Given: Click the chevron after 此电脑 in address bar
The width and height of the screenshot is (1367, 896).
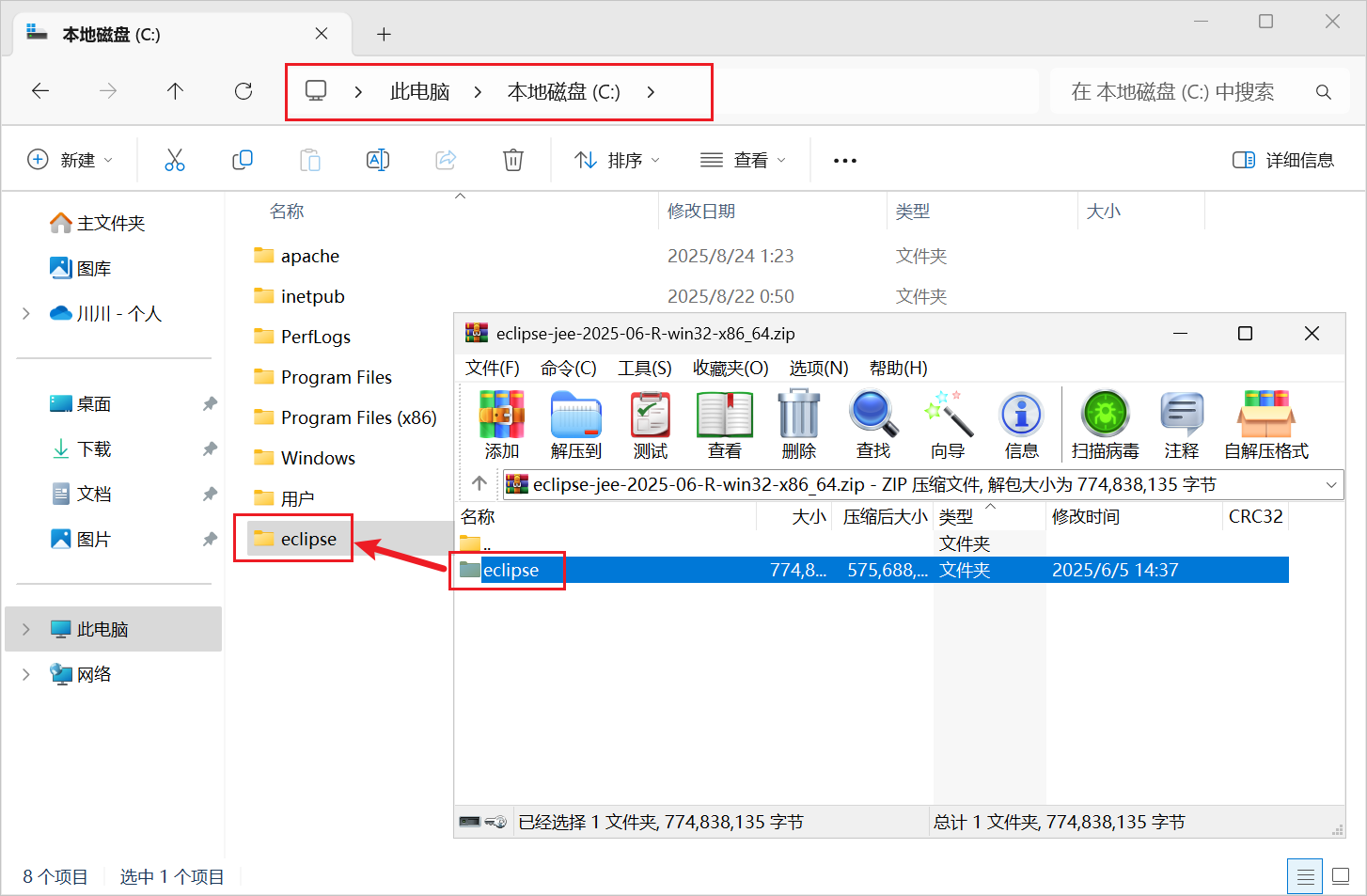Looking at the screenshot, I should pos(478,92).
